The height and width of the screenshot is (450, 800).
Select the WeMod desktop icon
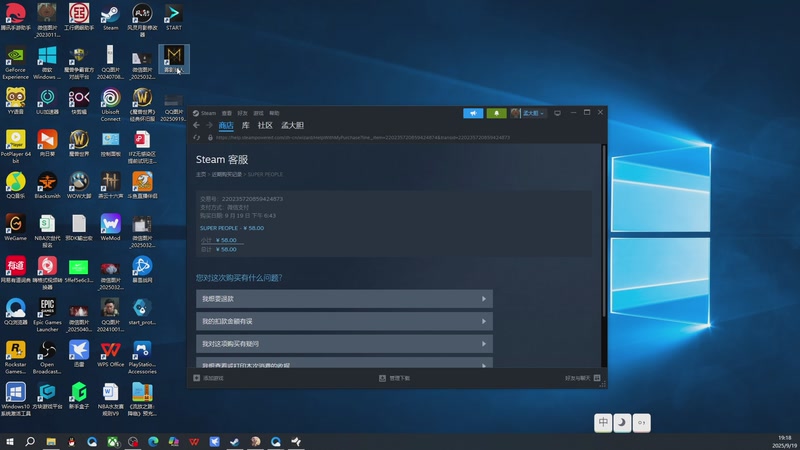110,228
